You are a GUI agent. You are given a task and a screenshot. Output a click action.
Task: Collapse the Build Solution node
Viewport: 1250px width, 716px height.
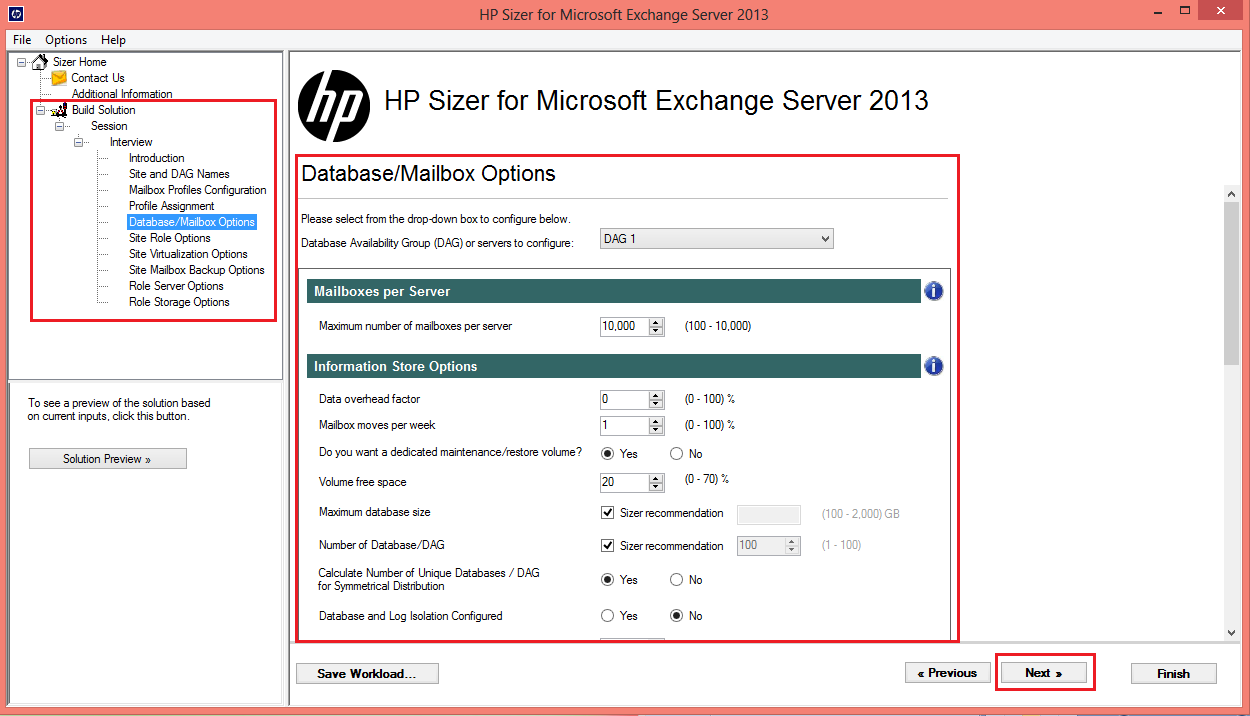click(x=41, y=110)
